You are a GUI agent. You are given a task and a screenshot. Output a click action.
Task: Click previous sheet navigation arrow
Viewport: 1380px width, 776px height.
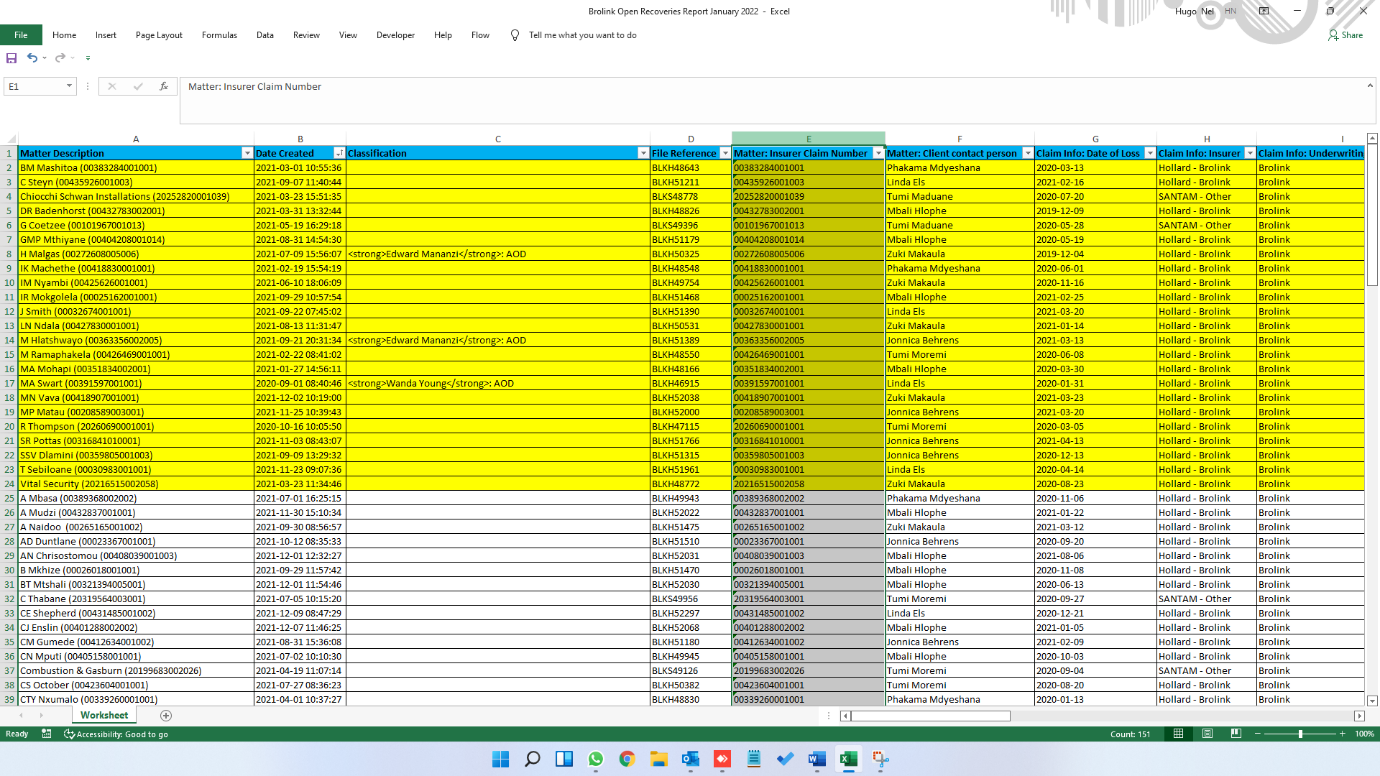(x=22, y=715)
